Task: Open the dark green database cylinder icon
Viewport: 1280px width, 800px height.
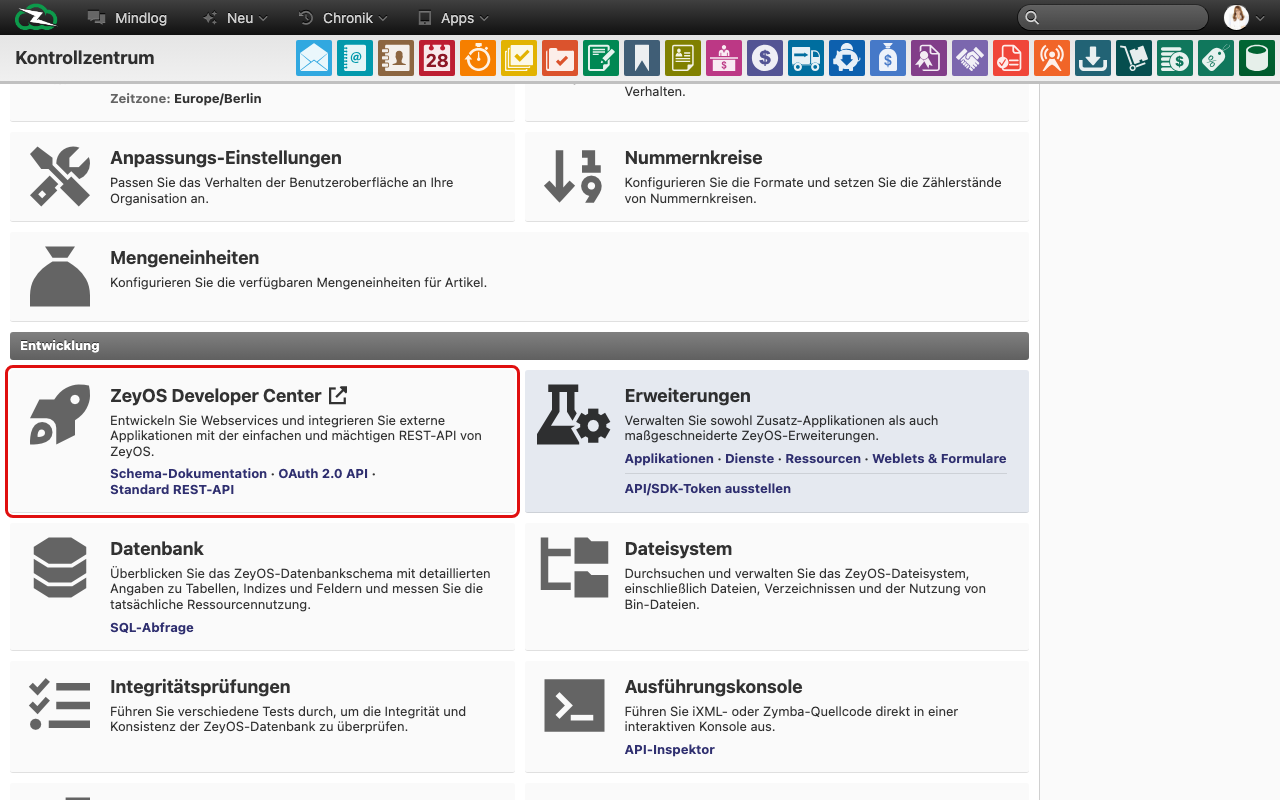Action: (x=1257, y=58)
